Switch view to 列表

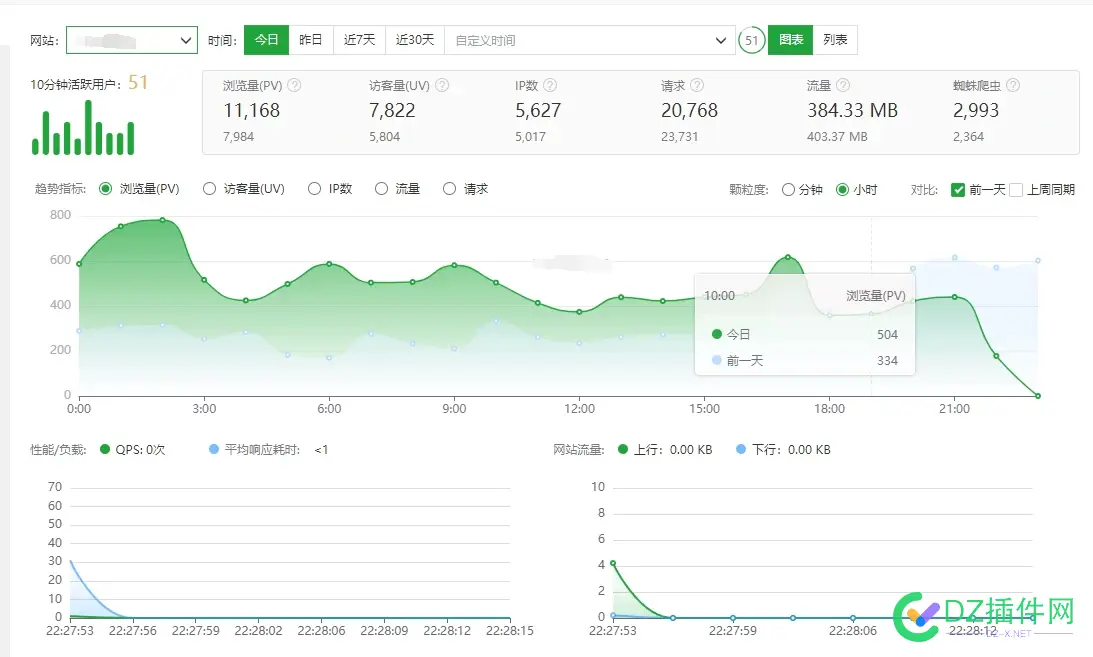tap(835, 40)
